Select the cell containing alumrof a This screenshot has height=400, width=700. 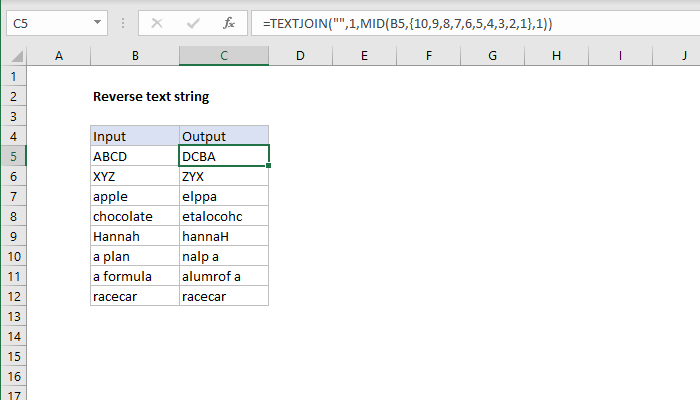(x=224, y=276)
